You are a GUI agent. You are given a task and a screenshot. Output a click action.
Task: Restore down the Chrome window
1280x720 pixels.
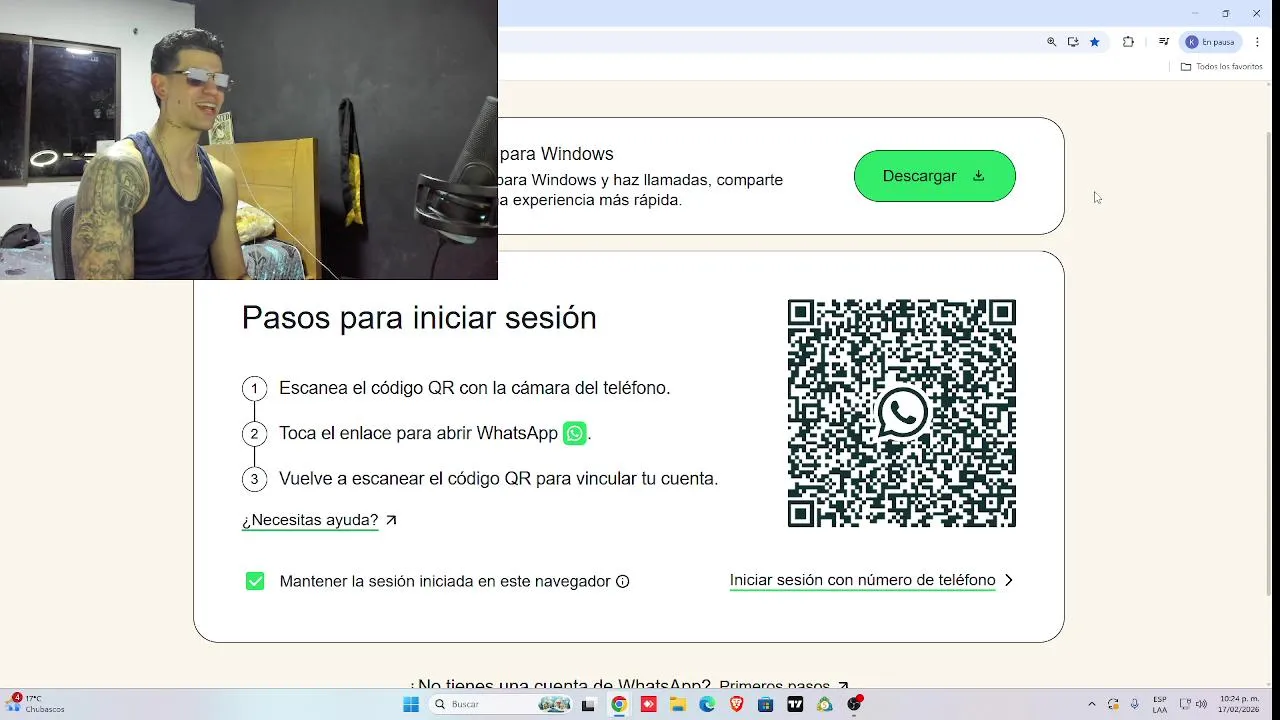(x=1225, y=13)
